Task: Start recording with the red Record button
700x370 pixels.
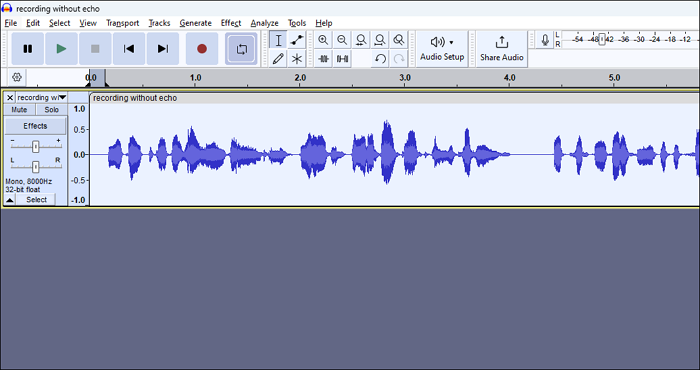Action: [x=202, y=49]
